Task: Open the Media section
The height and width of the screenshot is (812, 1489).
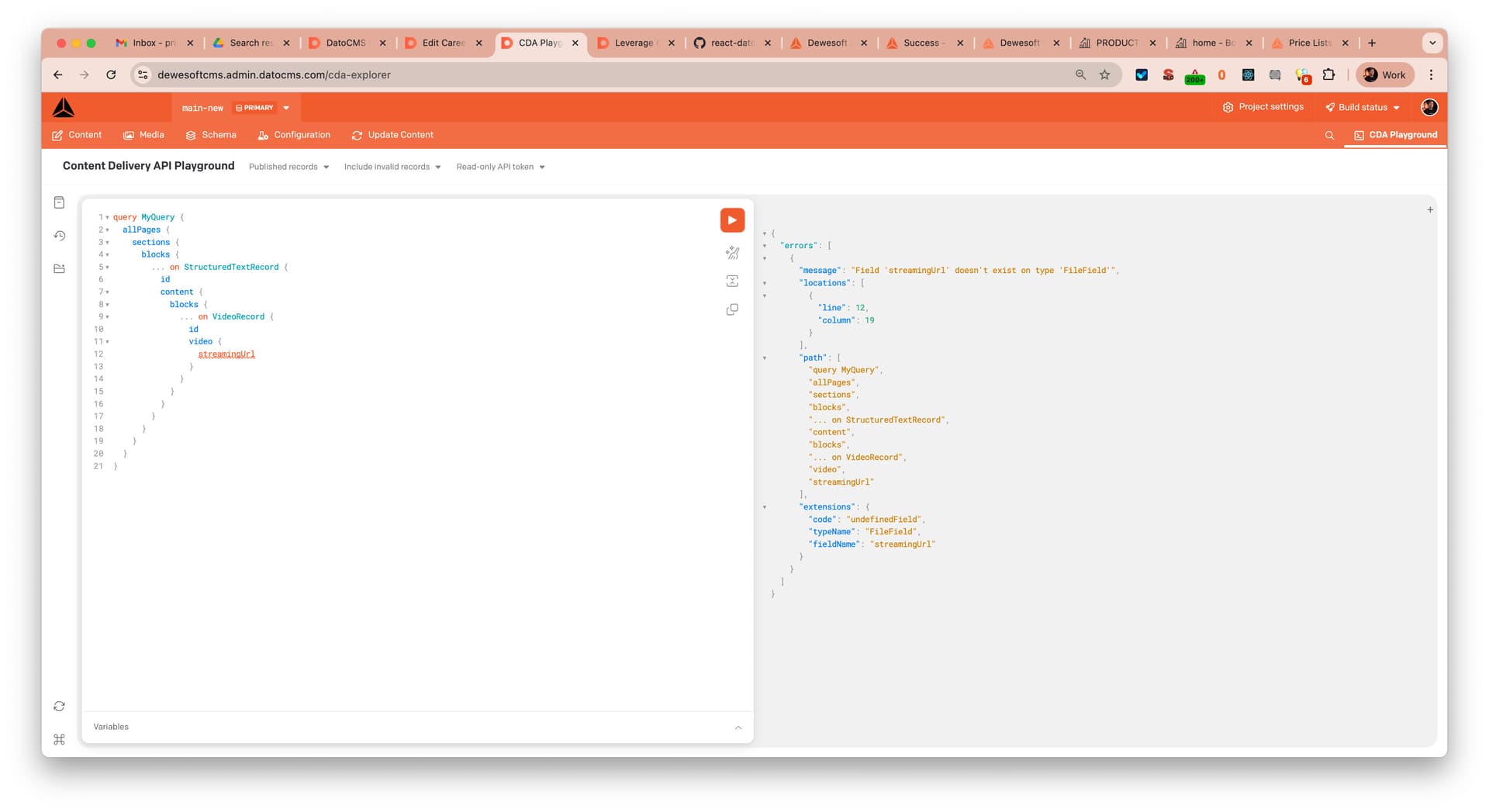Action: click(143, 135)
